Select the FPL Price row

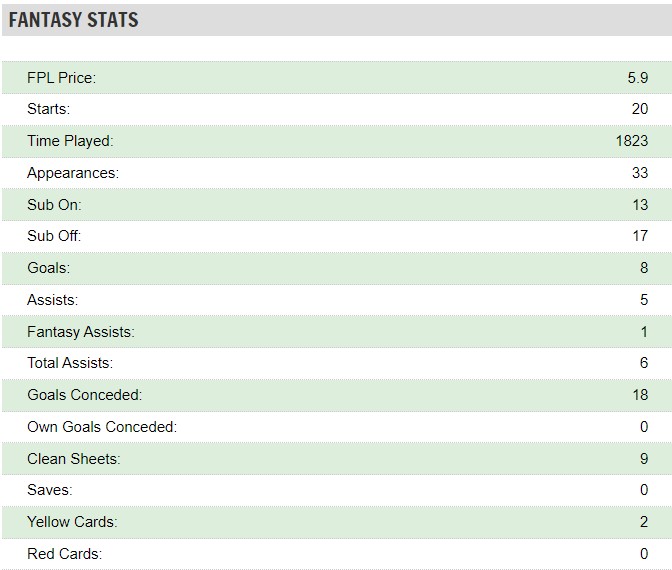pos(337,78)
